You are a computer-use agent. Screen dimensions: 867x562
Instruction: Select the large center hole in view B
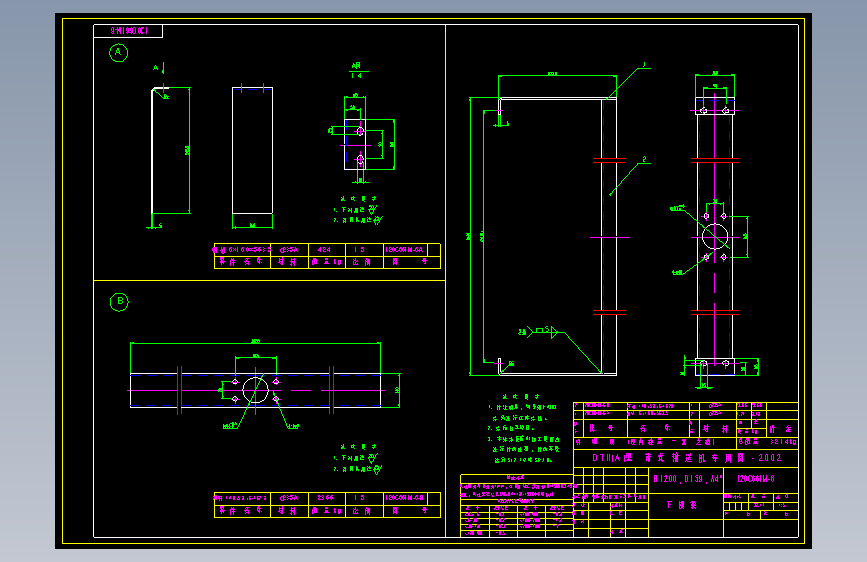255,390
